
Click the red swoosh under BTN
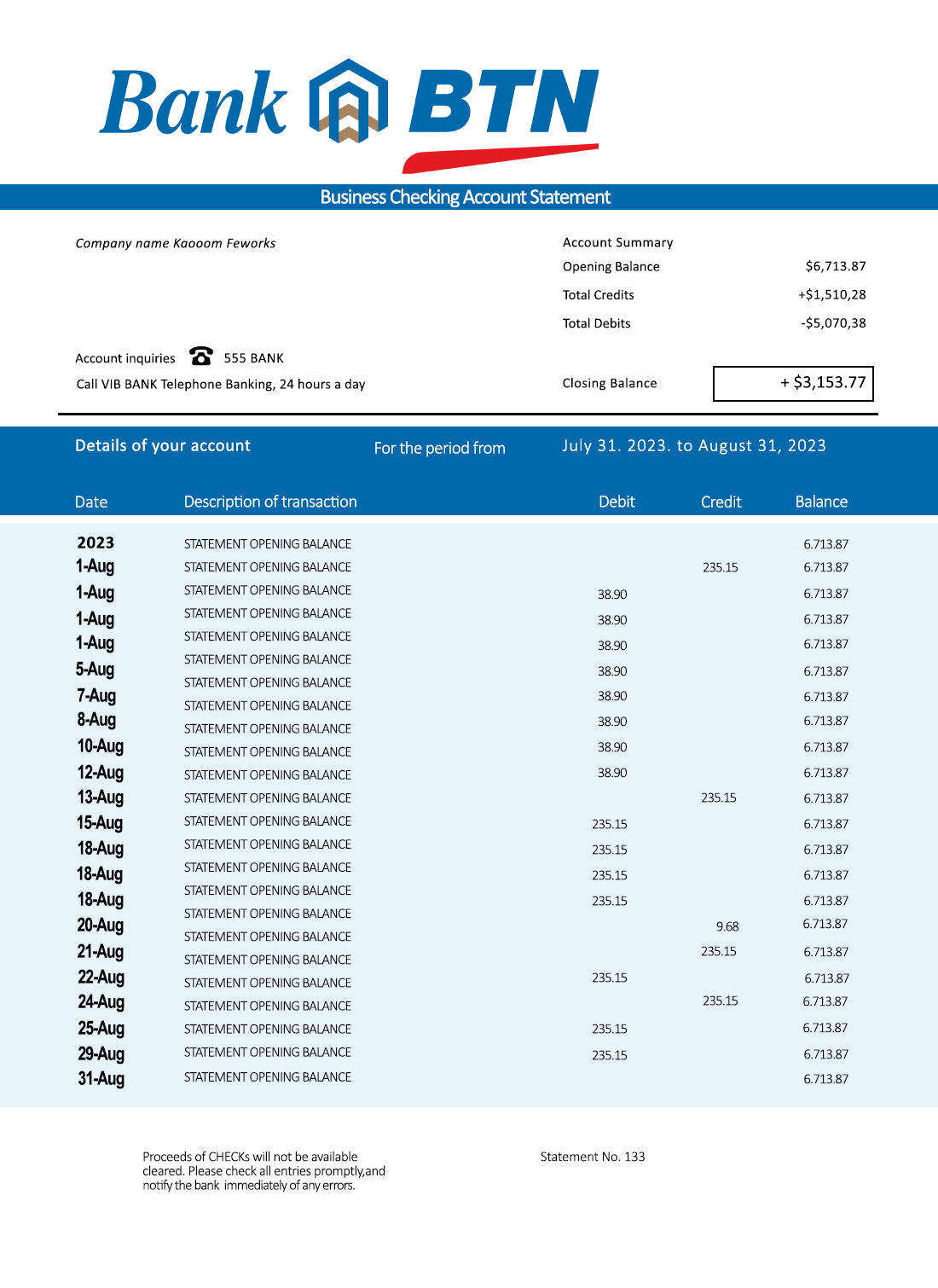[x=500, y=158]
